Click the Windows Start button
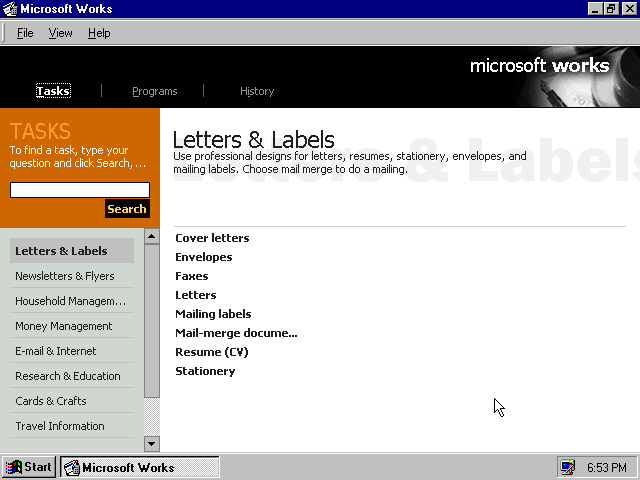640x480 pixels. click(x=29, y=467)
